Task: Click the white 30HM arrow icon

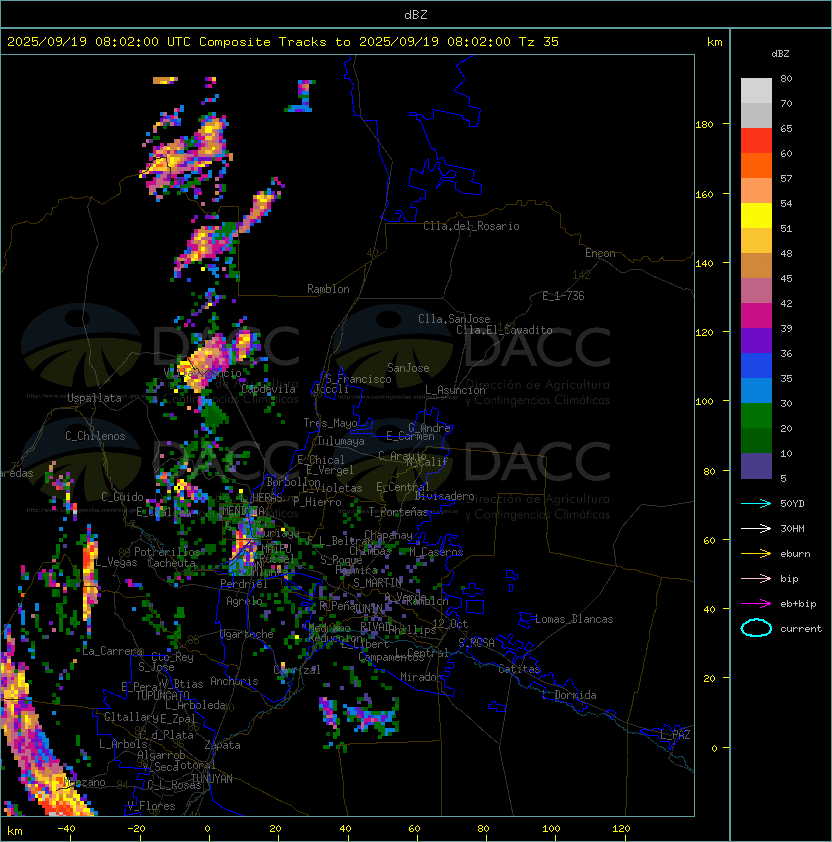Action: click(x=756, y=529)
